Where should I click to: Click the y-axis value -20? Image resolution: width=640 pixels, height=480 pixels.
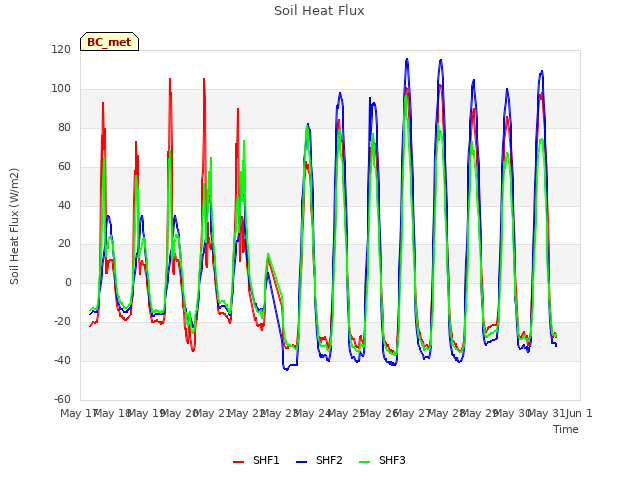62,322
